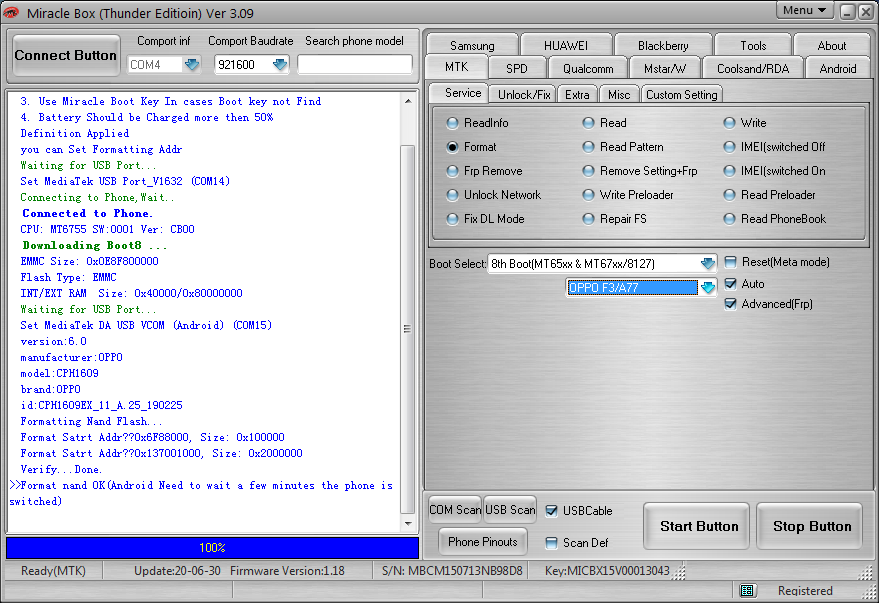The width and height of the screenshot is (879, 603).
Task: Toggle the Auto checkbox
Action: [x=730, y=284]
